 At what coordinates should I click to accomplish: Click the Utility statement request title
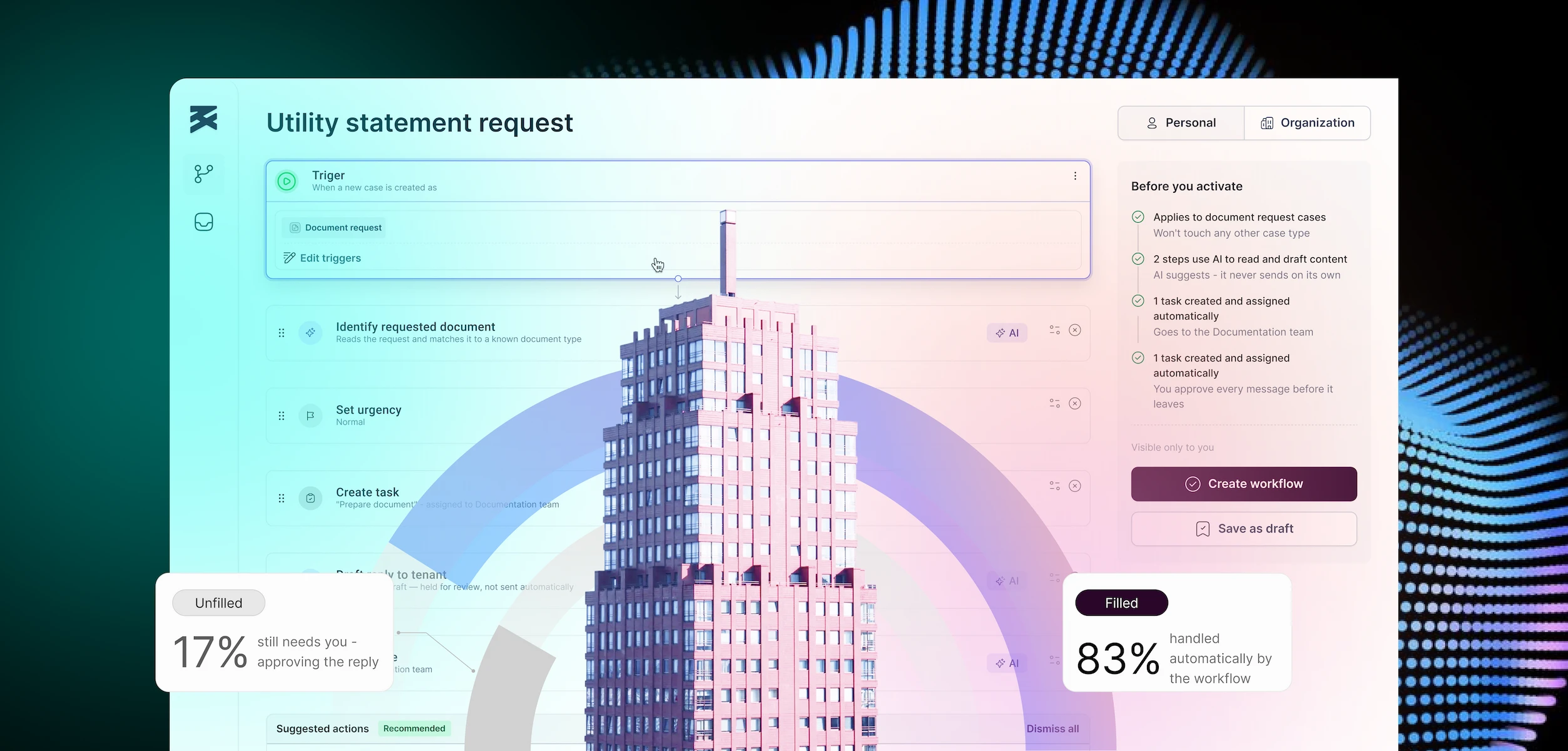419,123
